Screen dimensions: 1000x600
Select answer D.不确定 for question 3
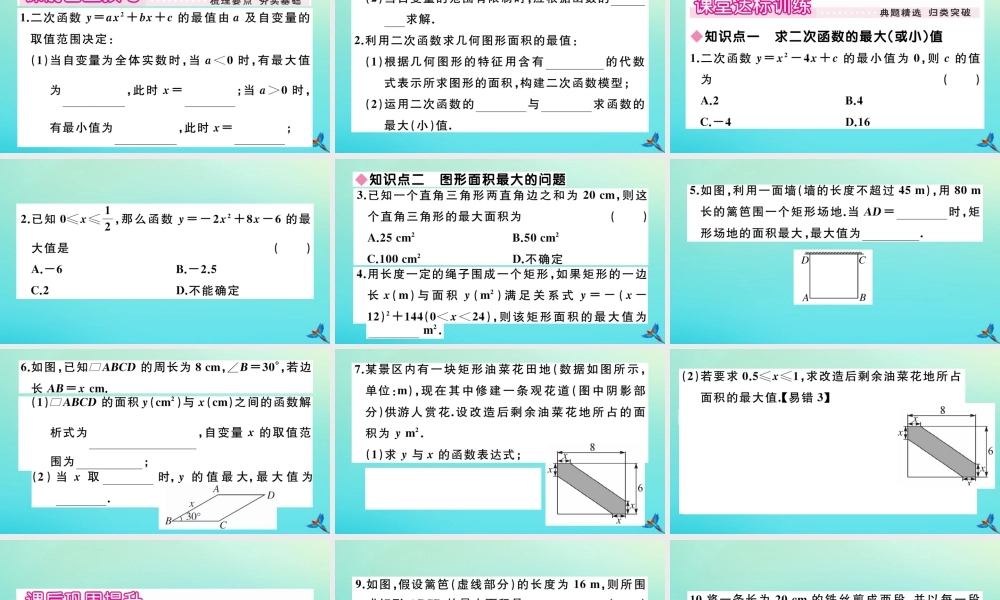(x=538, y=258)
